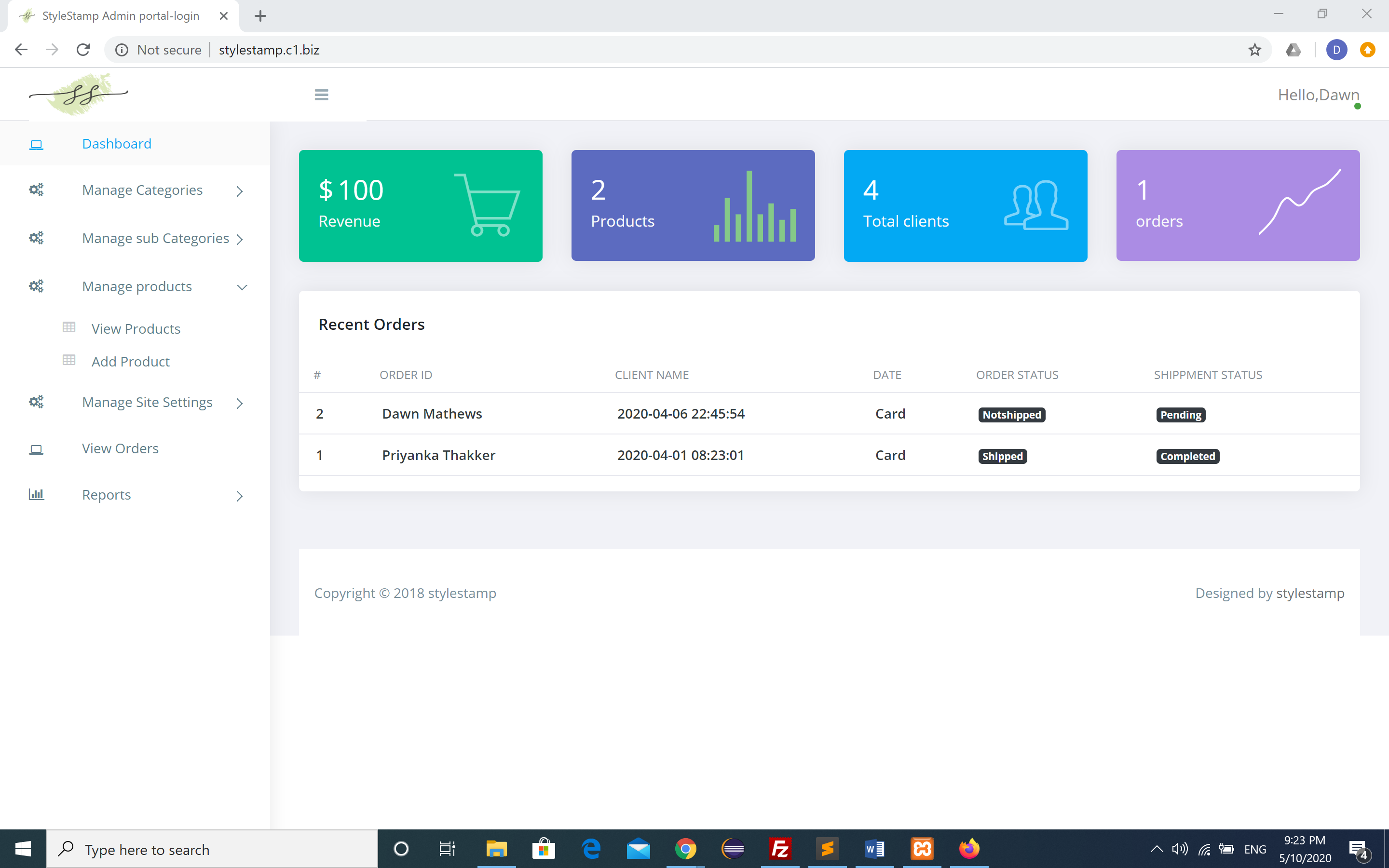Click the orders line graph icon

(x=1299, y=202)
